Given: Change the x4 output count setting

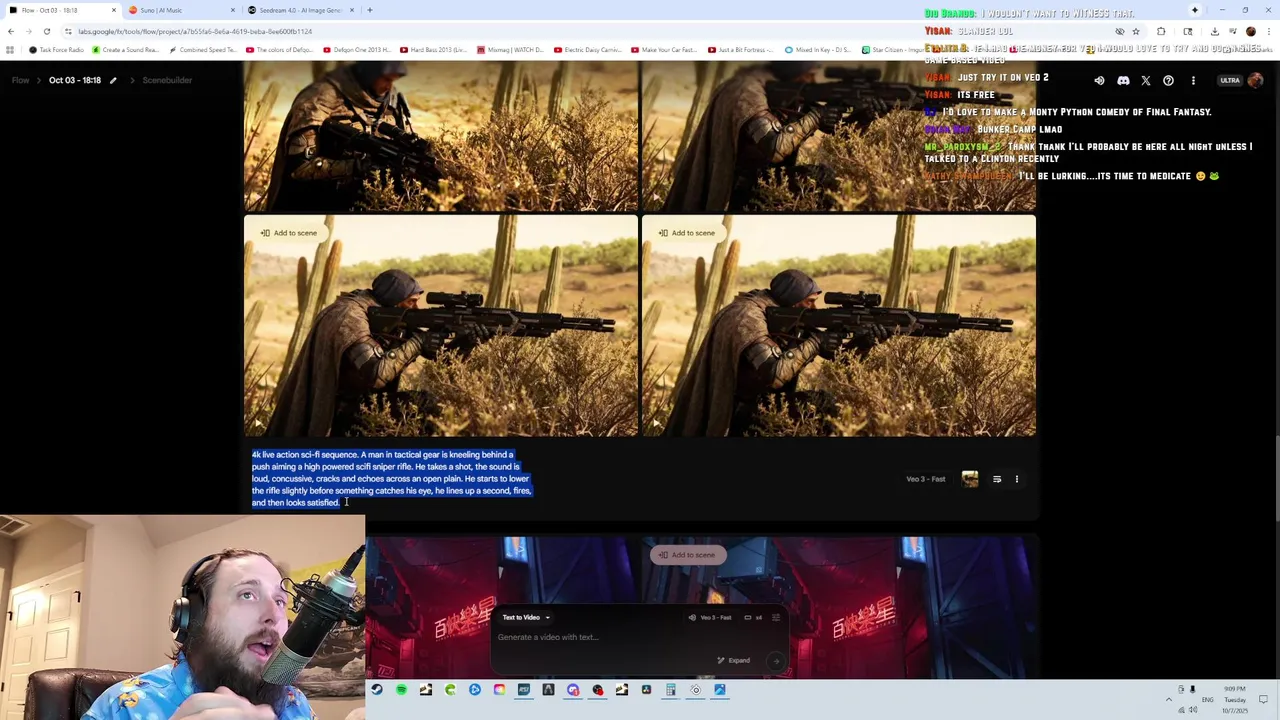Looking at the screenshot, I should point(753,617).
